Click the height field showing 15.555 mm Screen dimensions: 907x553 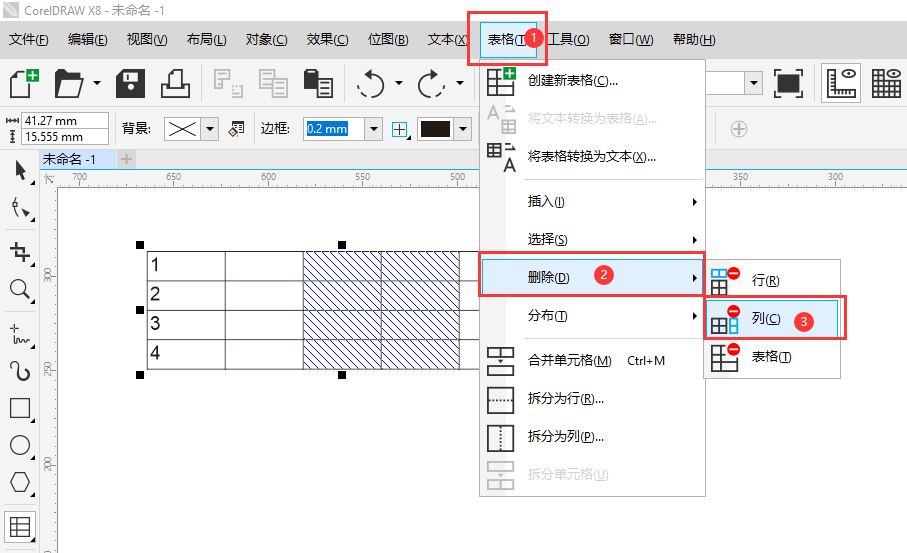65,137
